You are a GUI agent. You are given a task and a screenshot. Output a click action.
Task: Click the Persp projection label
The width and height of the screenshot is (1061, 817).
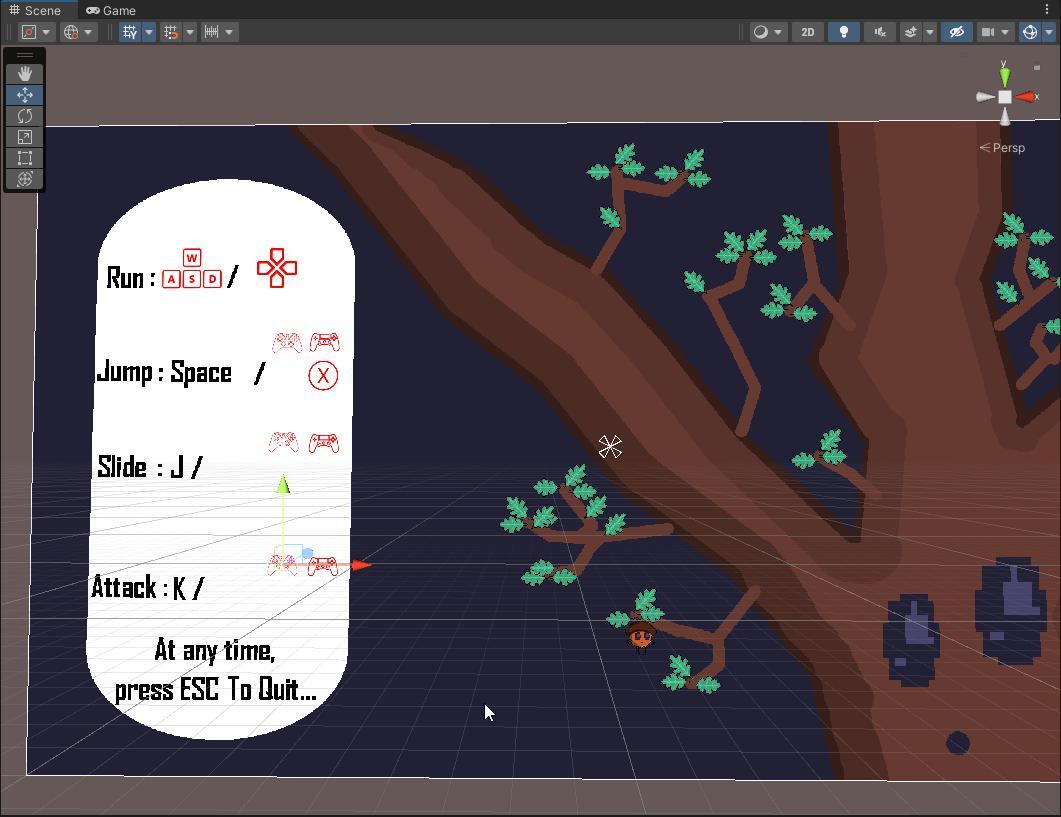(x=1003, y=148)
